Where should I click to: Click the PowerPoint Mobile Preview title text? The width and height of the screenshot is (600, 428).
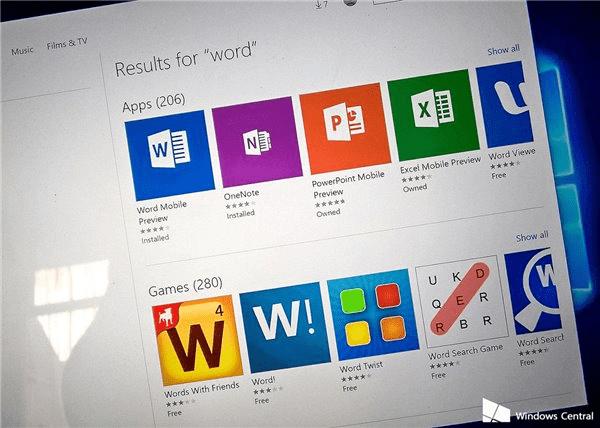[348, 184]
